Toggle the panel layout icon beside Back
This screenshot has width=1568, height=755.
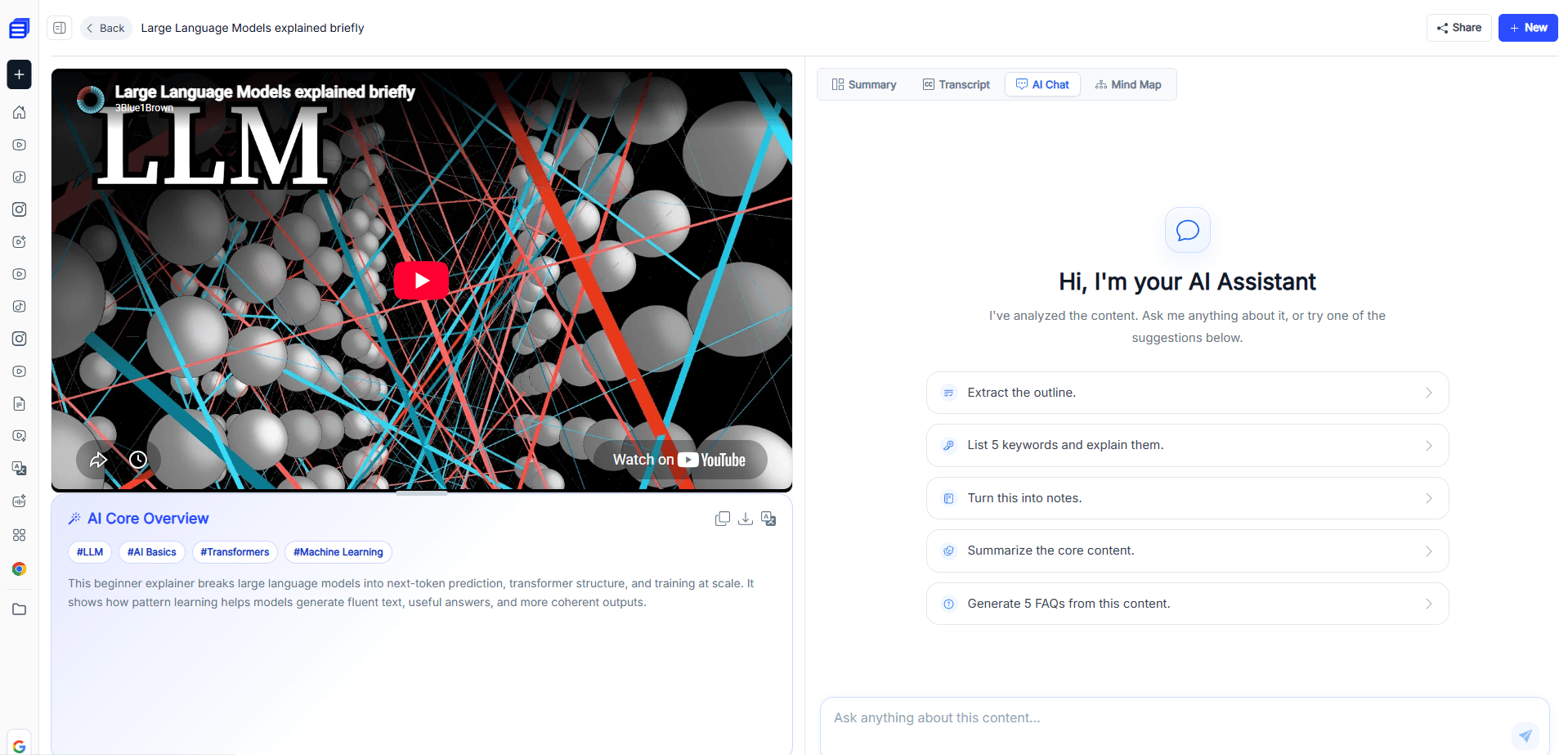click(x=60, y=28)
